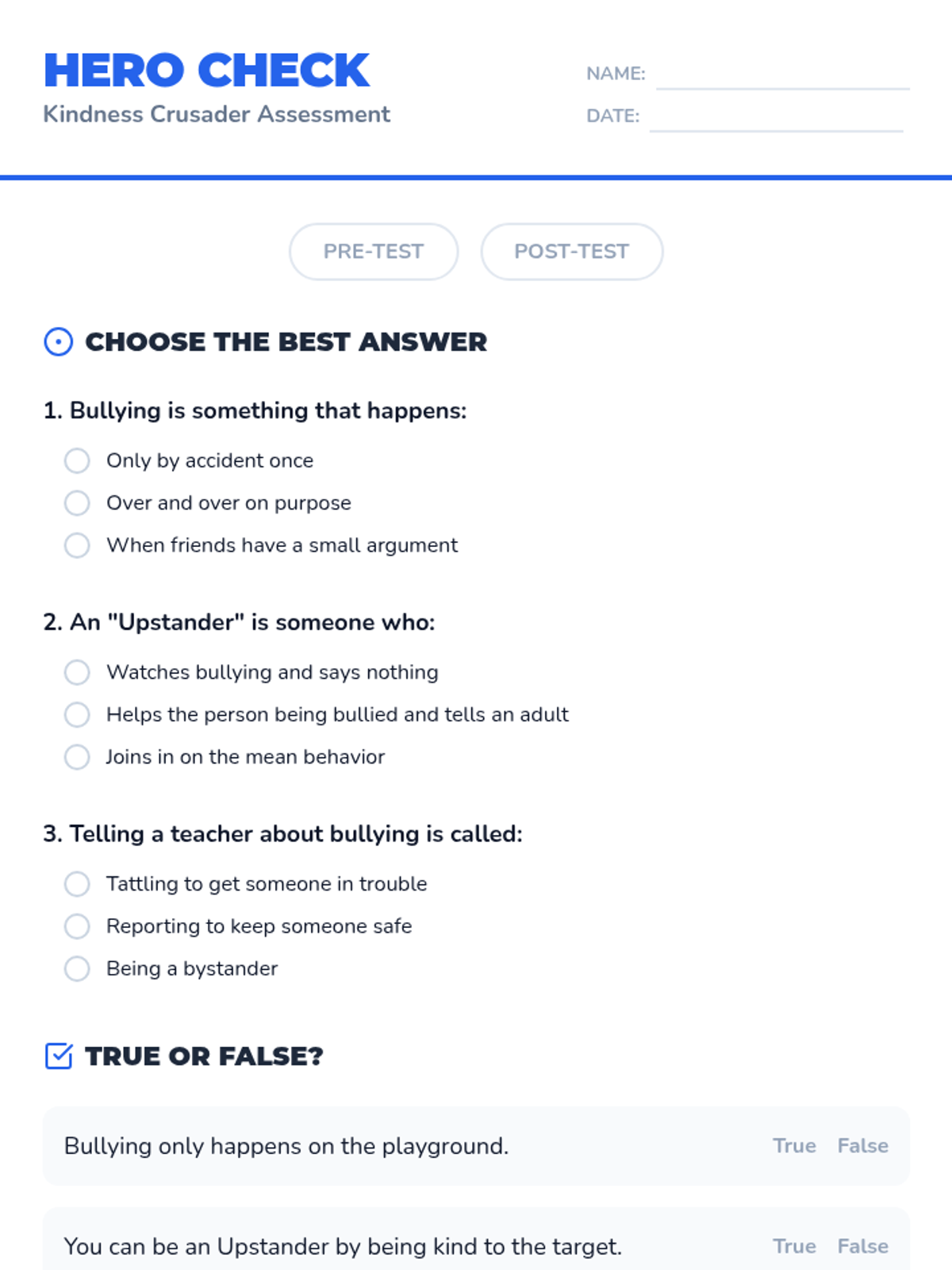Mark False for the Upstander kindness statement
This screenshot has width=952, height=1270.
point(862,1246)
